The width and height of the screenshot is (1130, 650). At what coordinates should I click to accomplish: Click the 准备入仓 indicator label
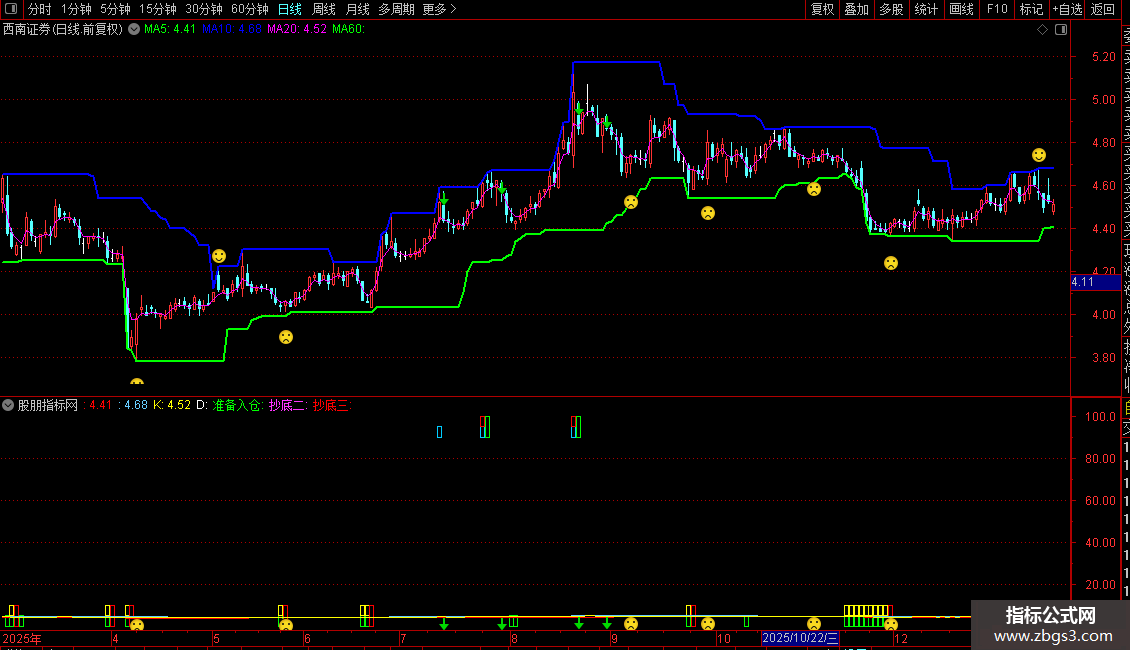click(237, 405)
